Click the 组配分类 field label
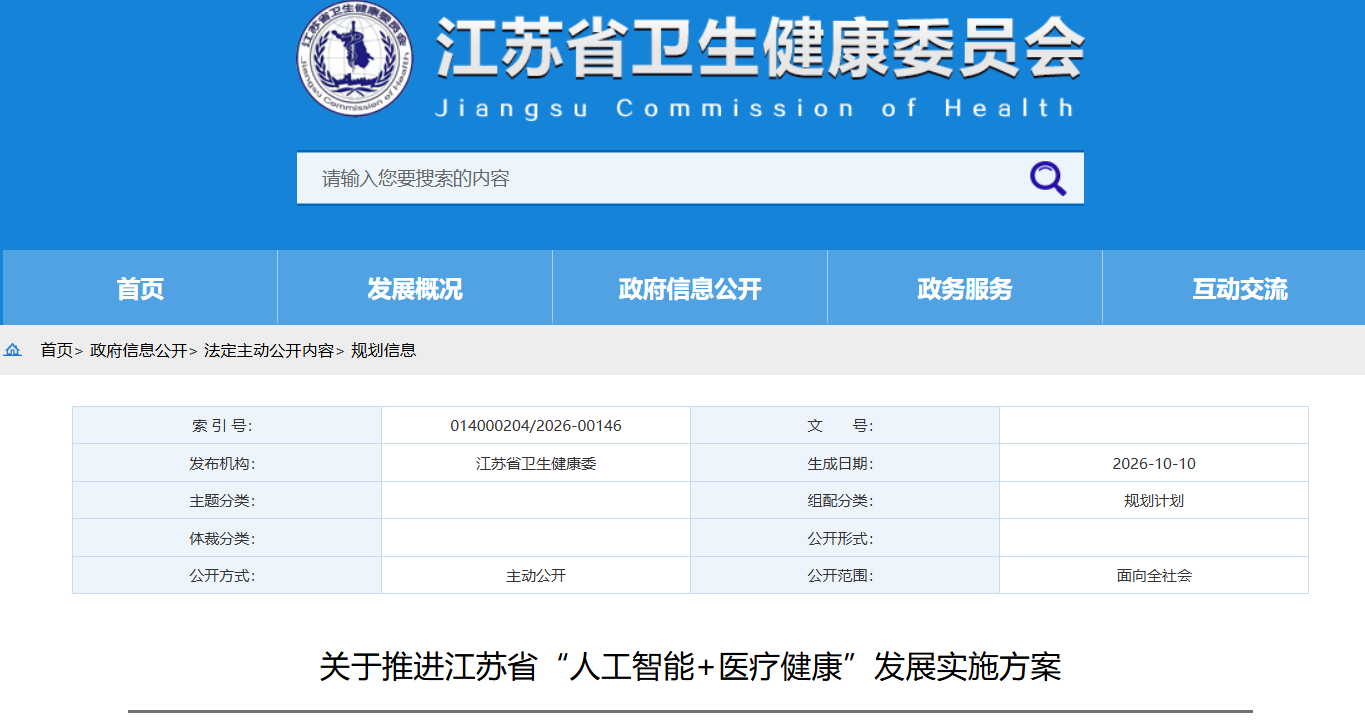Viewport: 1365px width, 724px height. click(840, 501)
